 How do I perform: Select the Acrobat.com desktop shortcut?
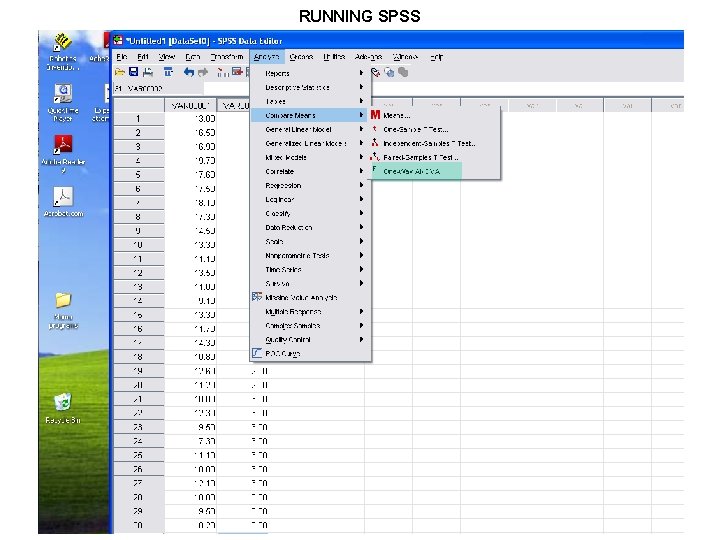coord(63,202)
